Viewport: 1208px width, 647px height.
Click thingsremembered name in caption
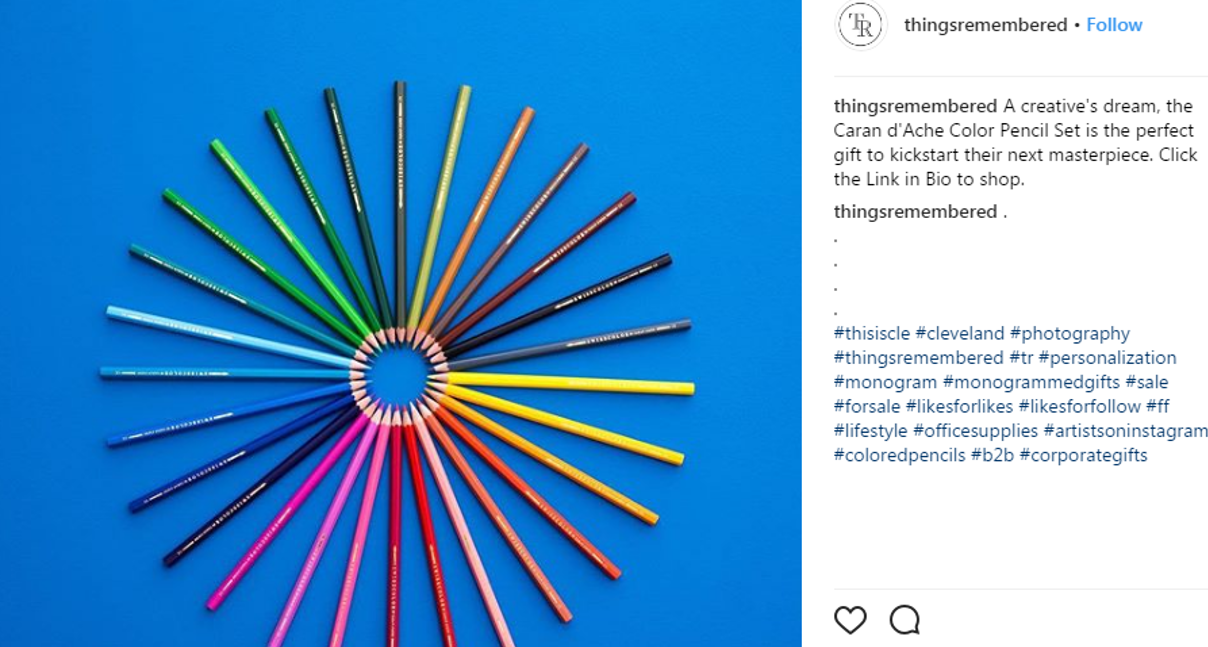click(x=915, y=106)
